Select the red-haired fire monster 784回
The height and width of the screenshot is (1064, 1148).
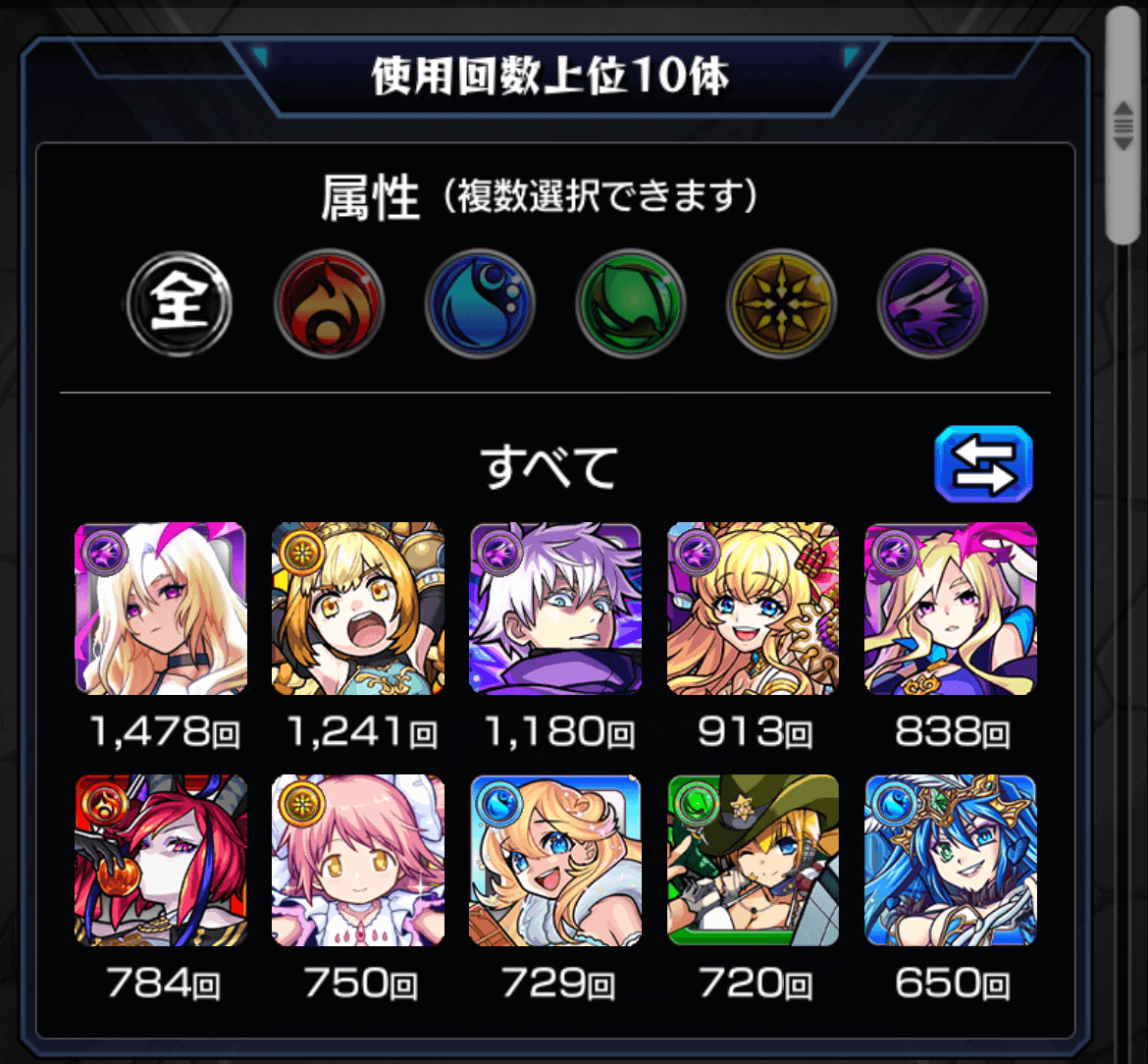pyautogui.click(x=161, y=861)
